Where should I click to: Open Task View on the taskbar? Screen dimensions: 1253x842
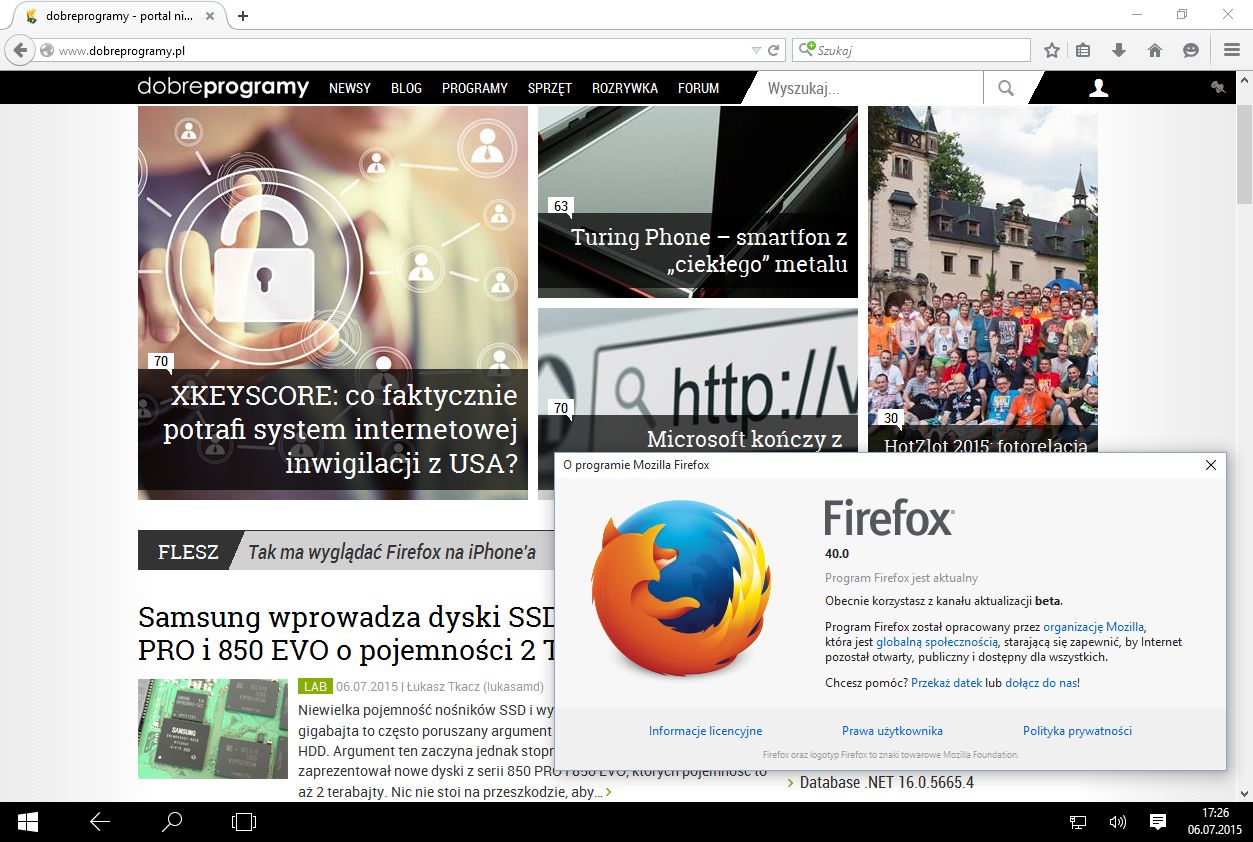tap(244, 822)
